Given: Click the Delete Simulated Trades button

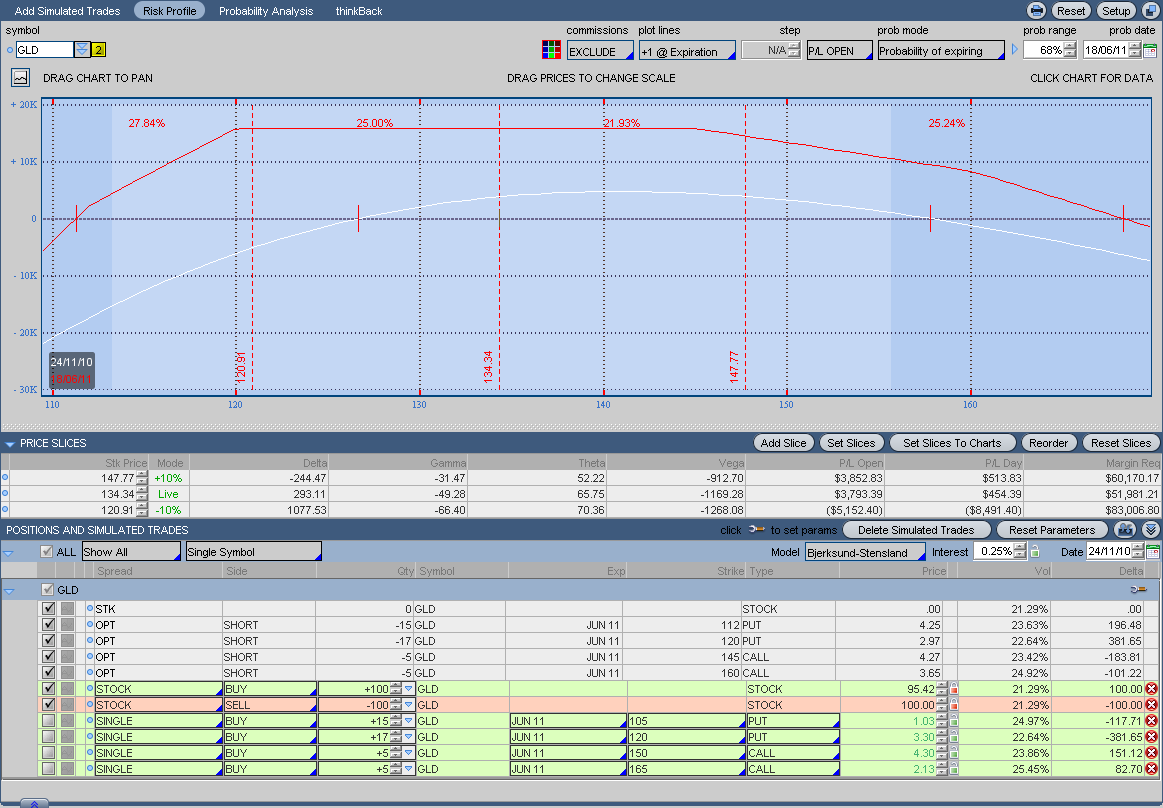Looking at the screenshot, I should coord(916,530).
